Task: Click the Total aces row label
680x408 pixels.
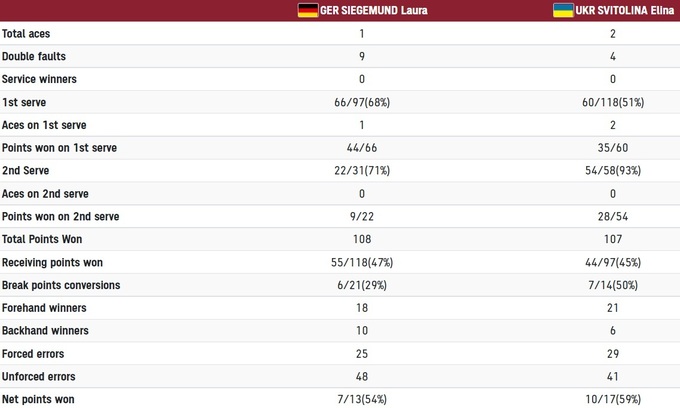Action: (x=27, y=33)
